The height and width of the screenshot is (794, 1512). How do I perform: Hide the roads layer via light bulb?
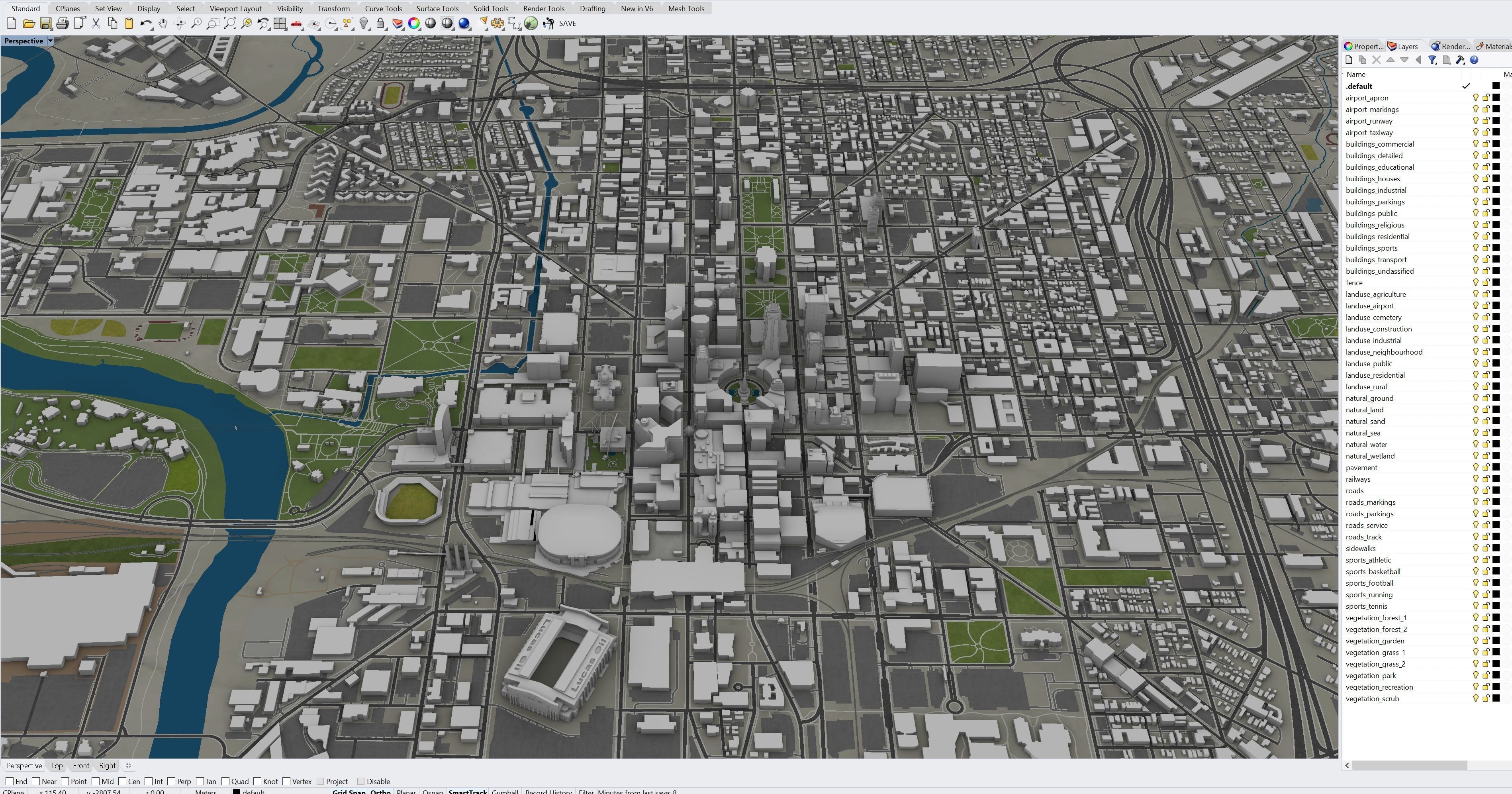[x=1476, y=490]
